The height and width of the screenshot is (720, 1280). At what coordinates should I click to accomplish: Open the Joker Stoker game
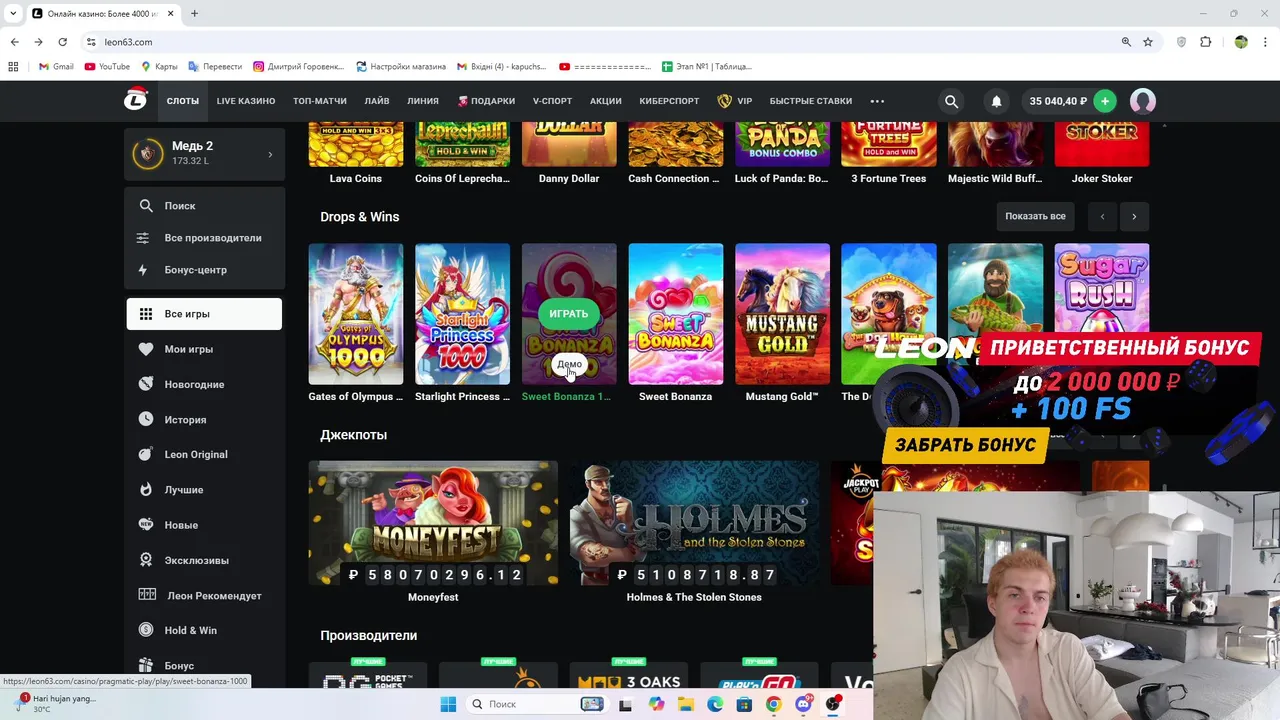1102,144
